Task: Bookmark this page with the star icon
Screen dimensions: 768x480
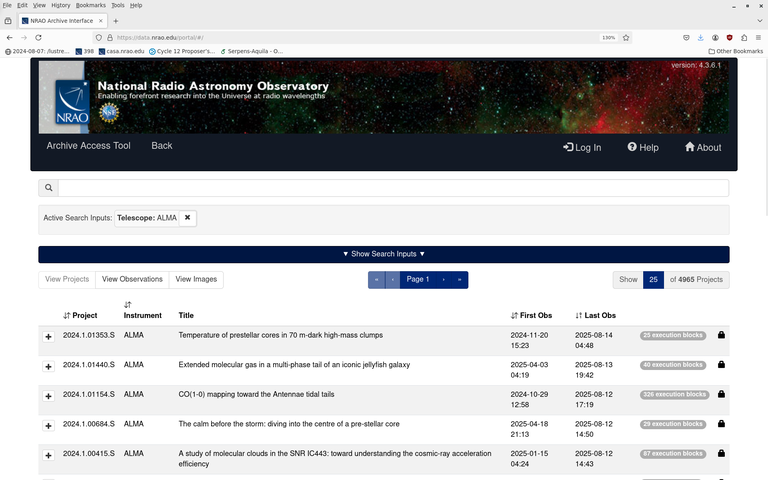Action: [626, 37]
